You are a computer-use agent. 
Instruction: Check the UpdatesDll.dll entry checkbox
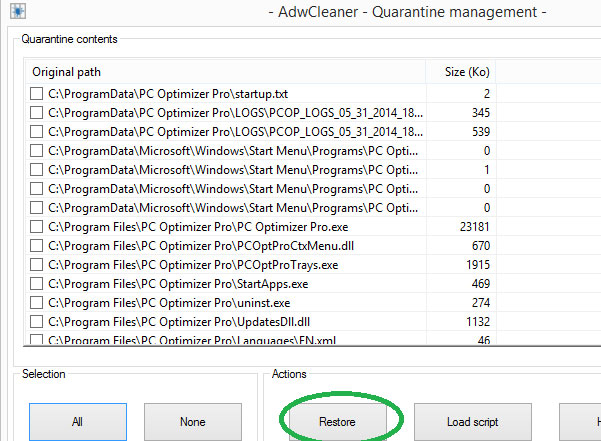point(37,321)
